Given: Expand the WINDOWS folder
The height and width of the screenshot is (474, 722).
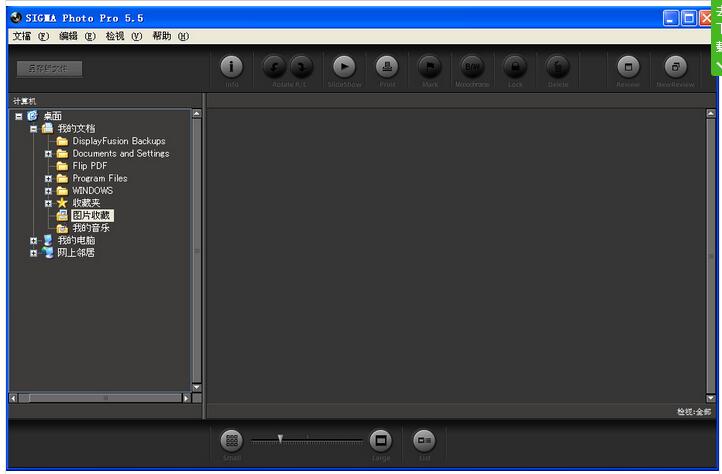Looking at the screenshot, I should click(x=48, y=191).
